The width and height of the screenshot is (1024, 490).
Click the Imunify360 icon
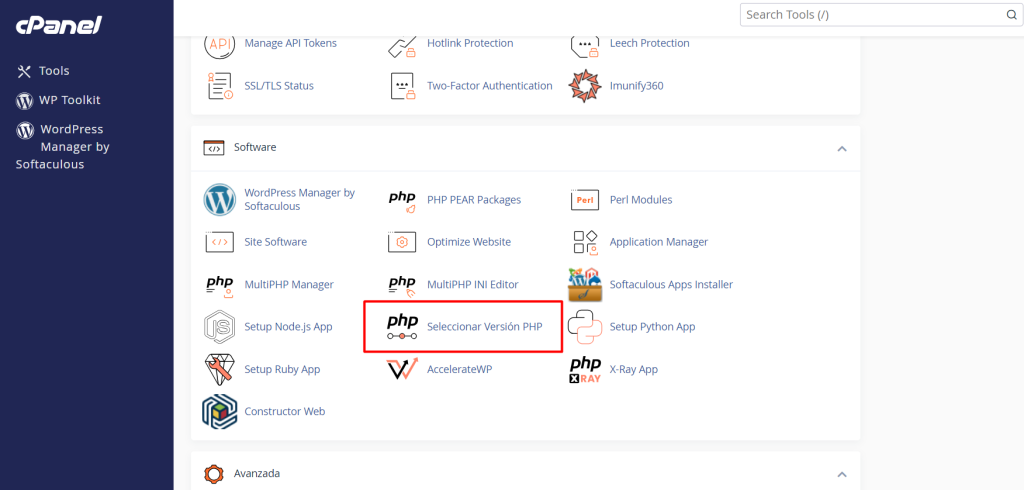click(585, 86)
